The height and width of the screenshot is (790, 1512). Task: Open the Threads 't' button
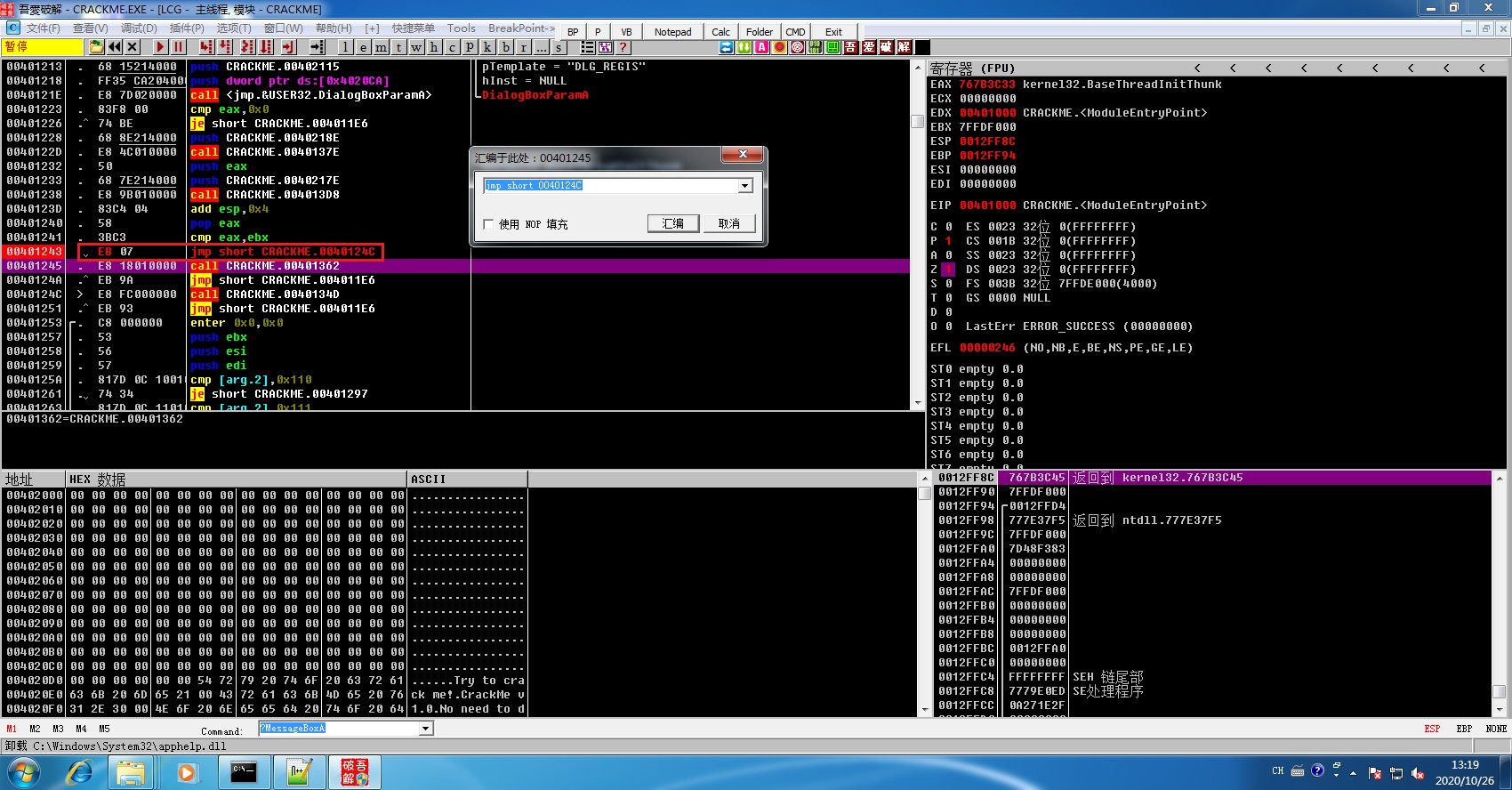click(399, 47)
